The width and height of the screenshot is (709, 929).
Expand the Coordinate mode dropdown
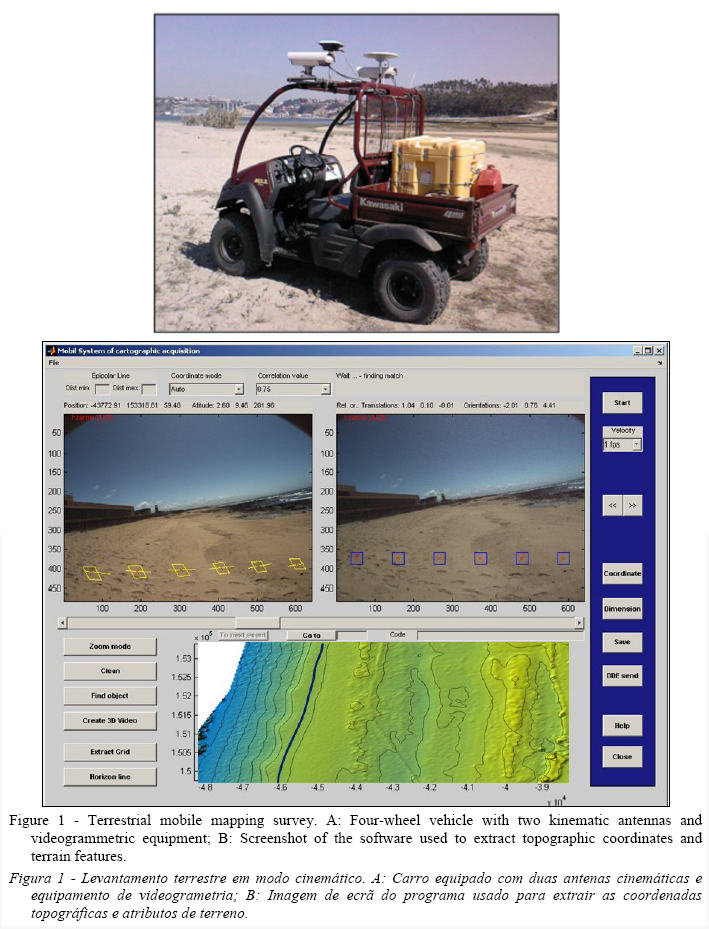click(x=239, y=389)
